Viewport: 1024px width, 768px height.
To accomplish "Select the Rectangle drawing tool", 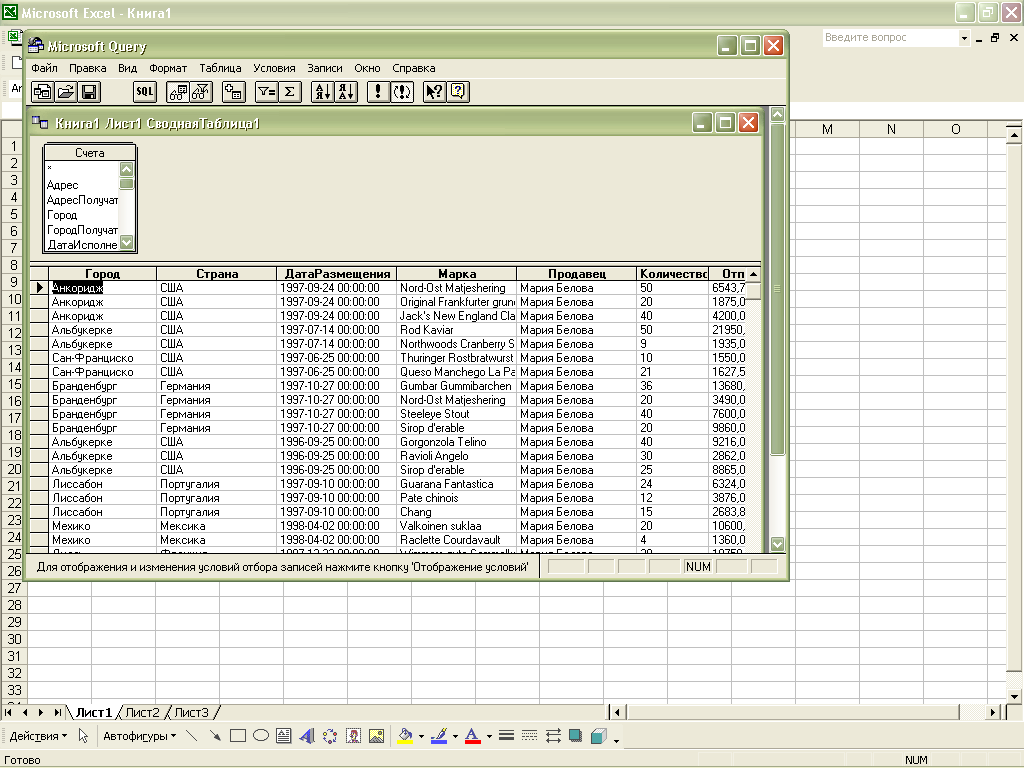I will [x=238, y=737].
